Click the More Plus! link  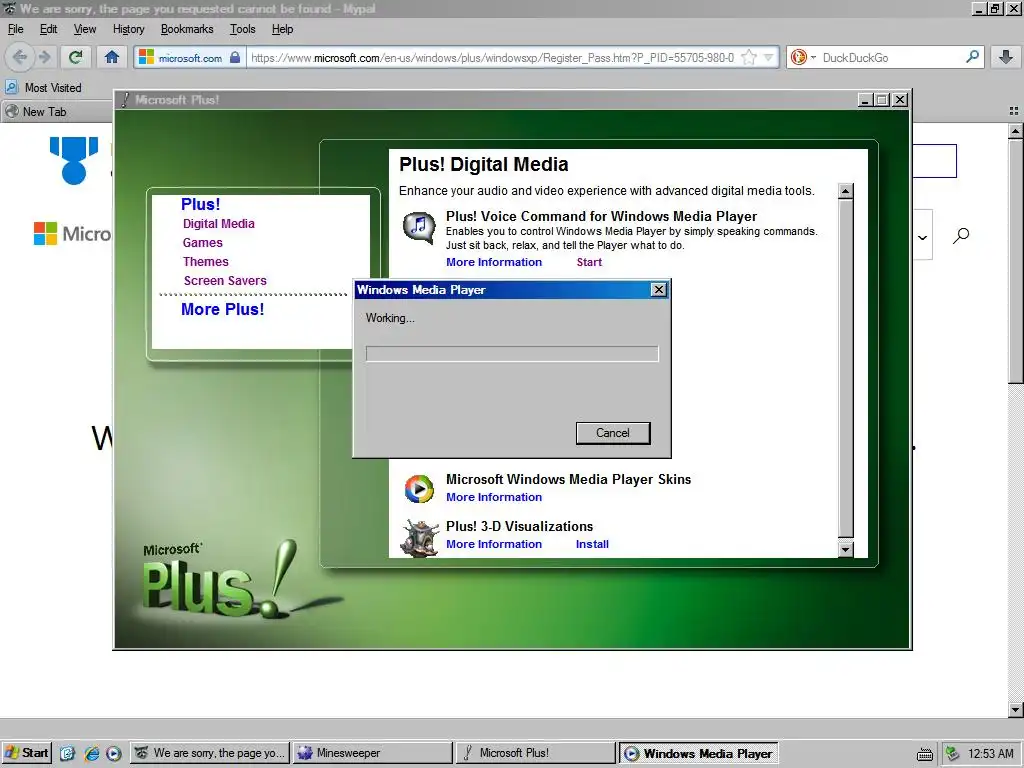(x=223, y=309)
